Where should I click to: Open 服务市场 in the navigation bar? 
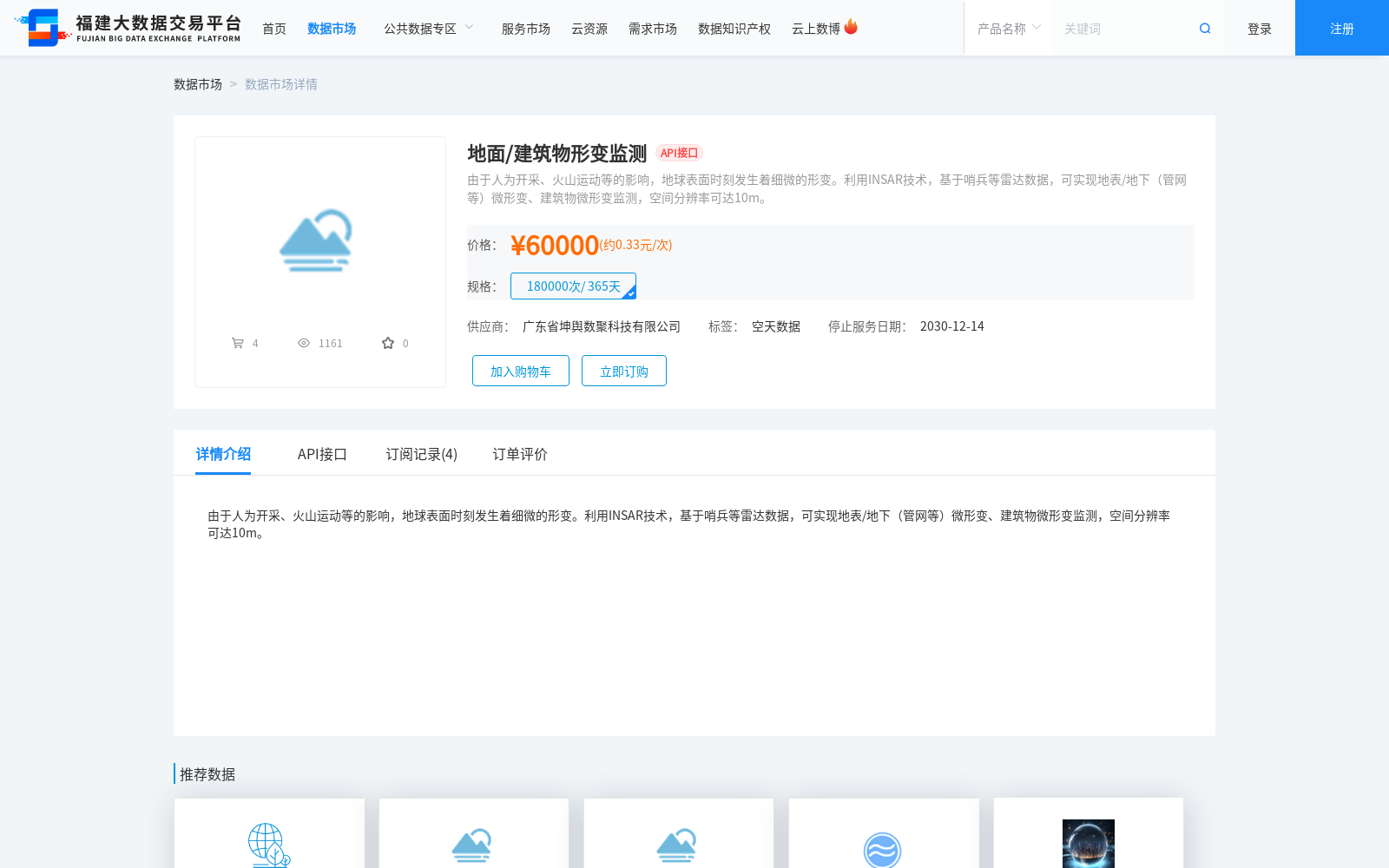[526, 29]
